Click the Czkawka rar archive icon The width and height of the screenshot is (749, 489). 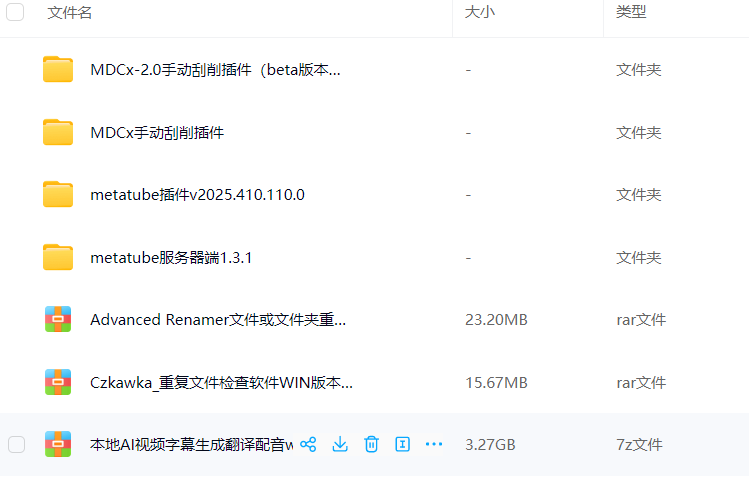point(58,382)
